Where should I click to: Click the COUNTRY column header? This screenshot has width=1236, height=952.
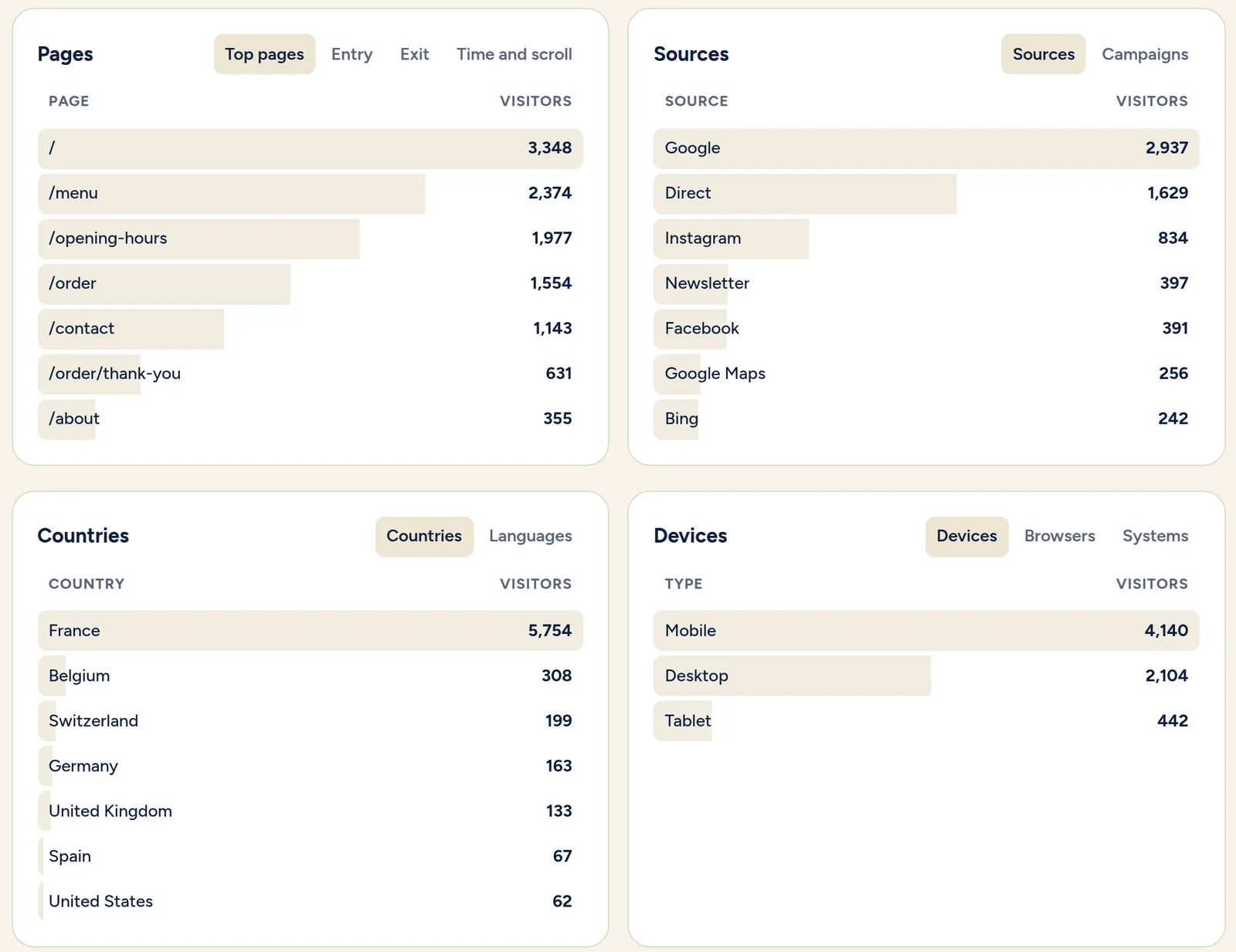point(87,584)
